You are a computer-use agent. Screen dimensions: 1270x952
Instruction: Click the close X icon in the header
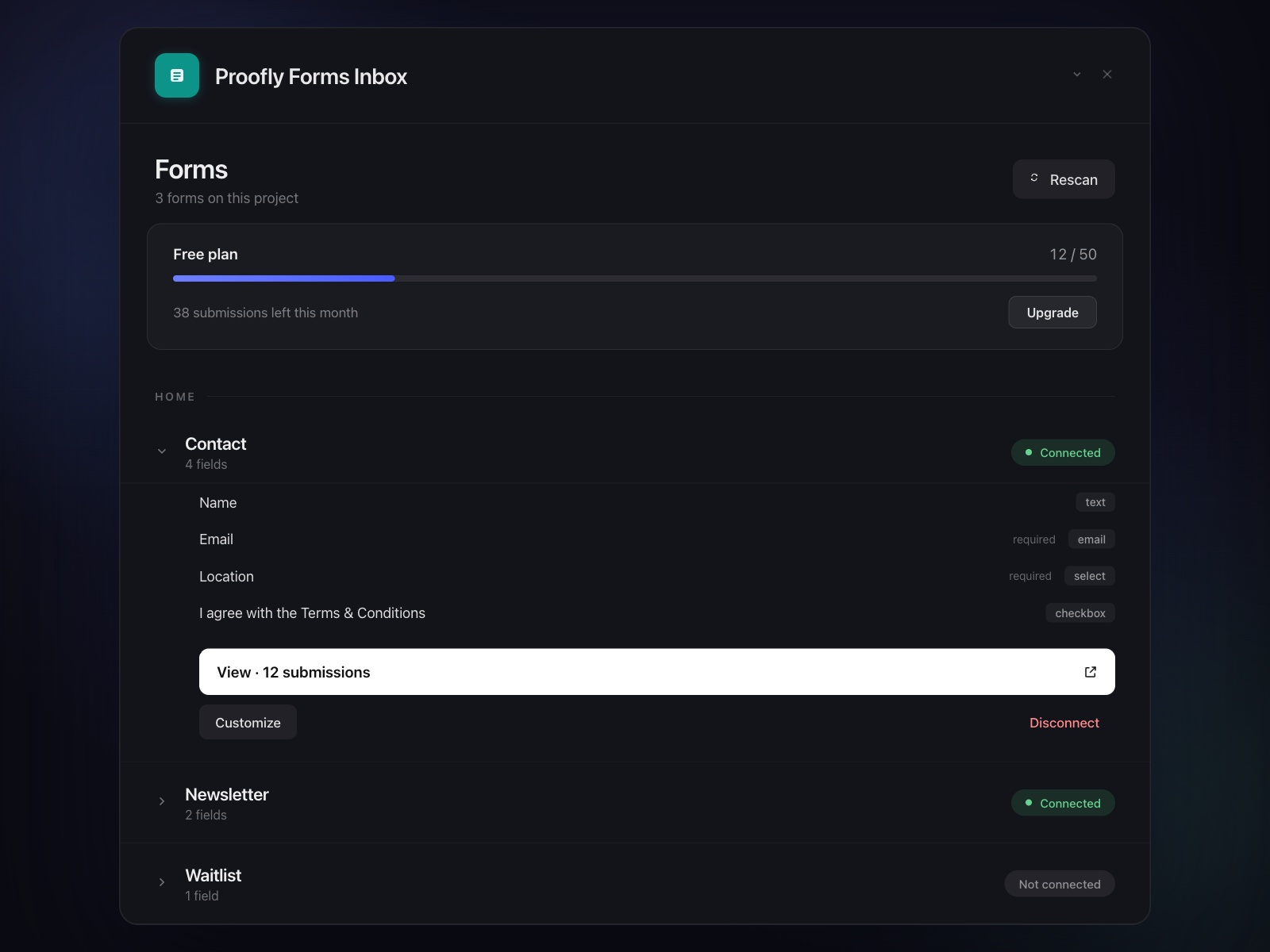[1107, 74]
